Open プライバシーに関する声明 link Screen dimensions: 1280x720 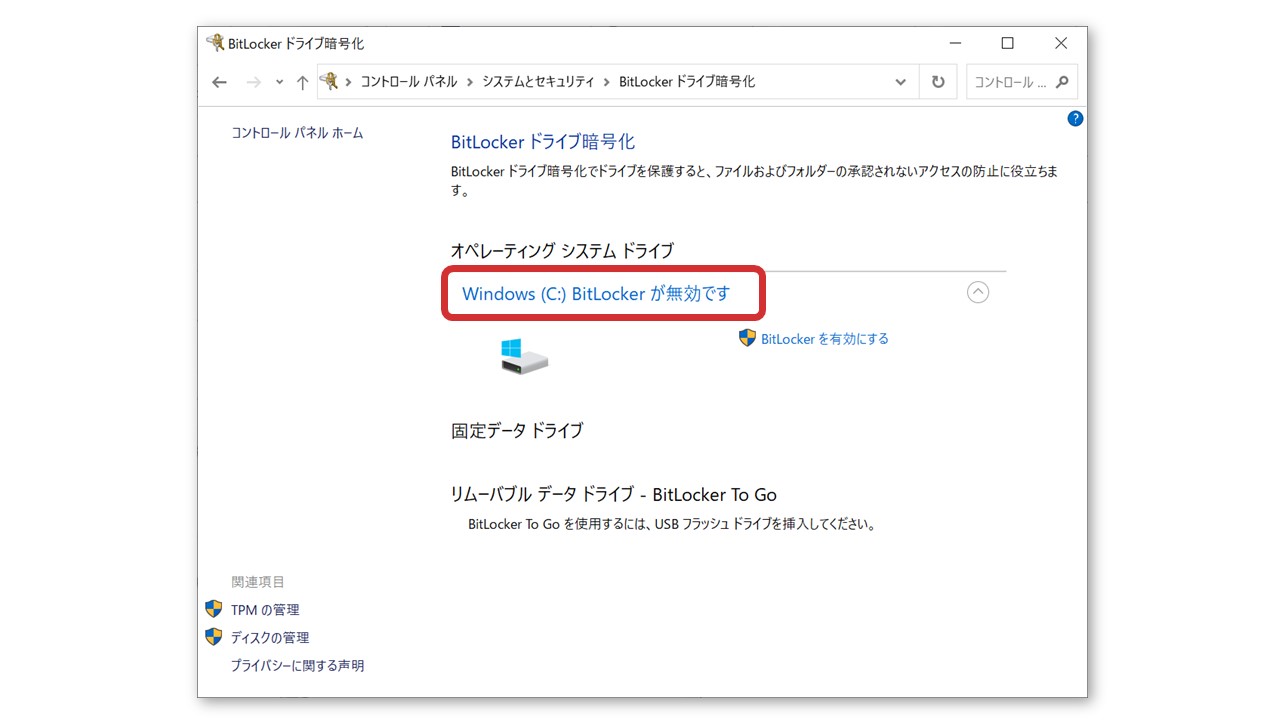297,665
